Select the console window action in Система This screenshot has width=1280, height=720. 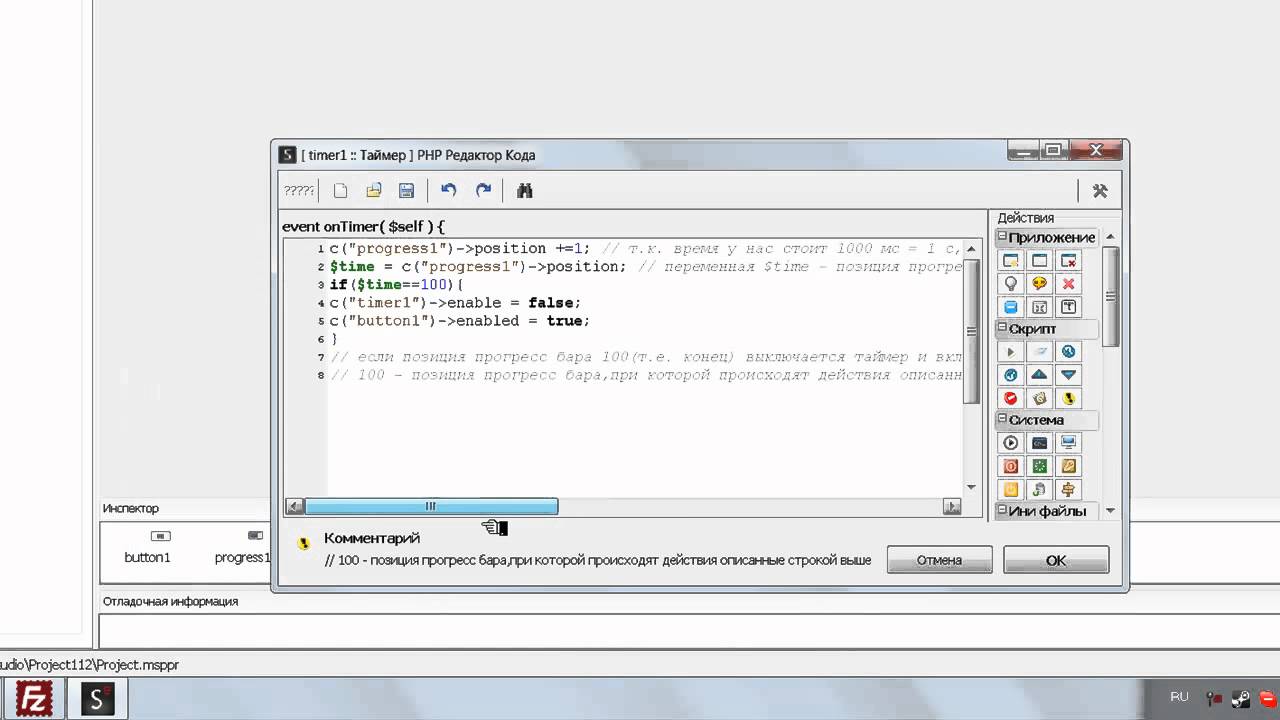click(x=1040, y=443)
